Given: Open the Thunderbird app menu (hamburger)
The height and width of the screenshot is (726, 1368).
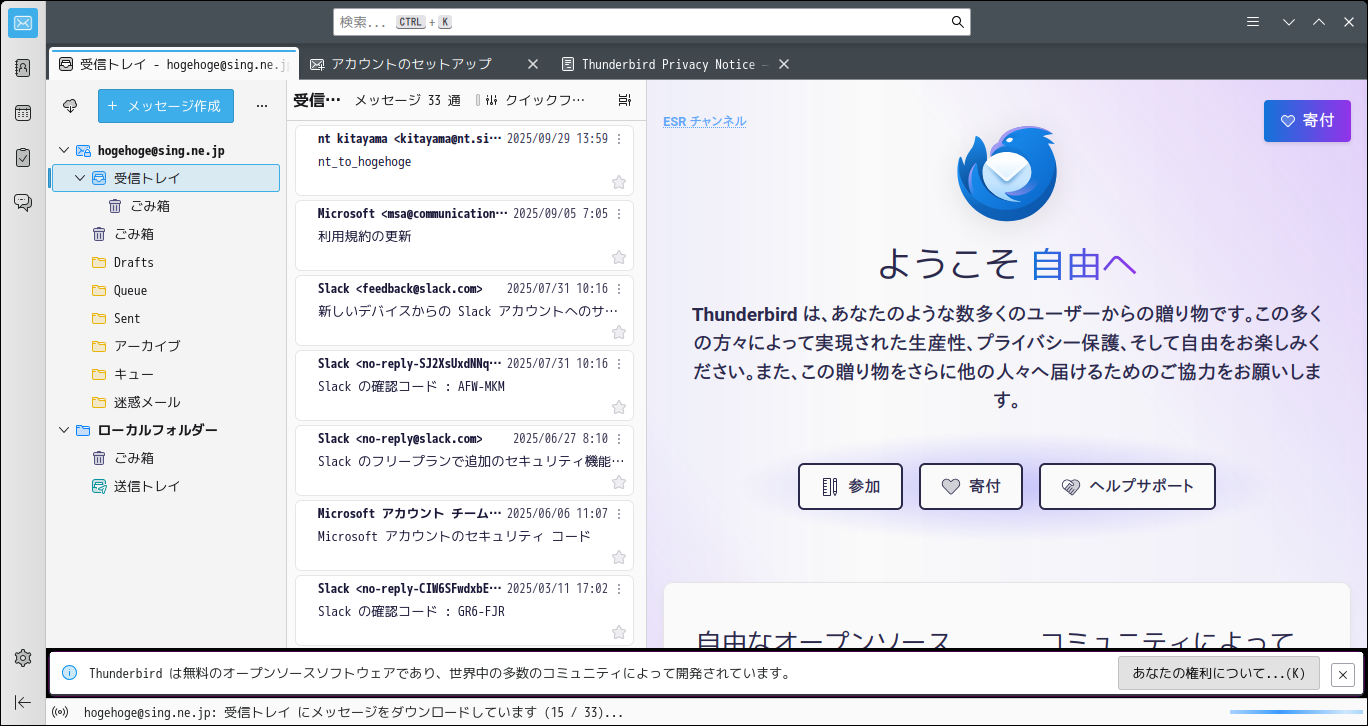Looking at the screenshot, I should click(x=1253, y=22).
